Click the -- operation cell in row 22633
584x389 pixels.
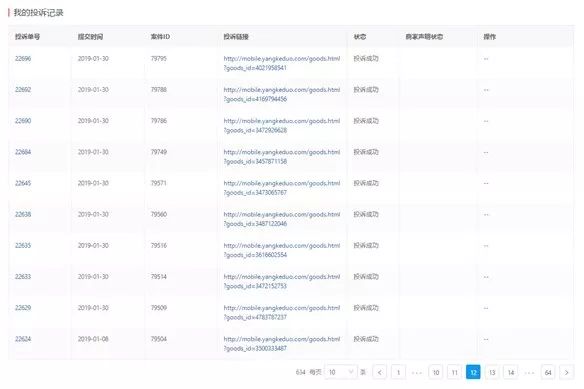click(x=486, y=276)
